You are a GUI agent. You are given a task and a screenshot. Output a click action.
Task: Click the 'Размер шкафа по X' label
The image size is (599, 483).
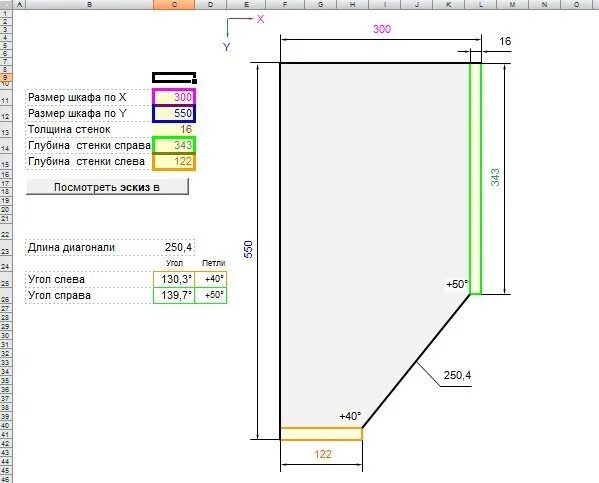[77, 97]
